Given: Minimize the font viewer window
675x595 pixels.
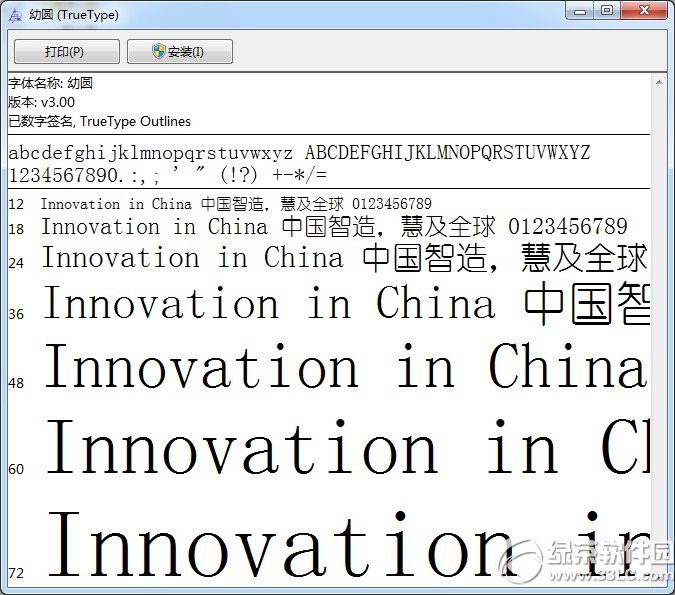Looking at the screenshot, I should (x=579, y=10).
